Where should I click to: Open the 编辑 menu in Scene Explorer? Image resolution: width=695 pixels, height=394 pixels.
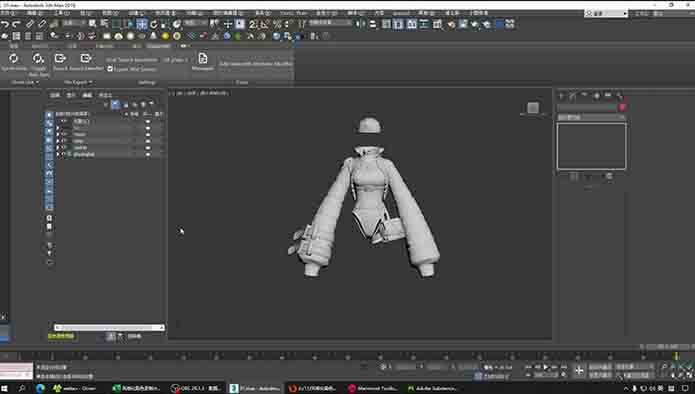tap(87, 95)
